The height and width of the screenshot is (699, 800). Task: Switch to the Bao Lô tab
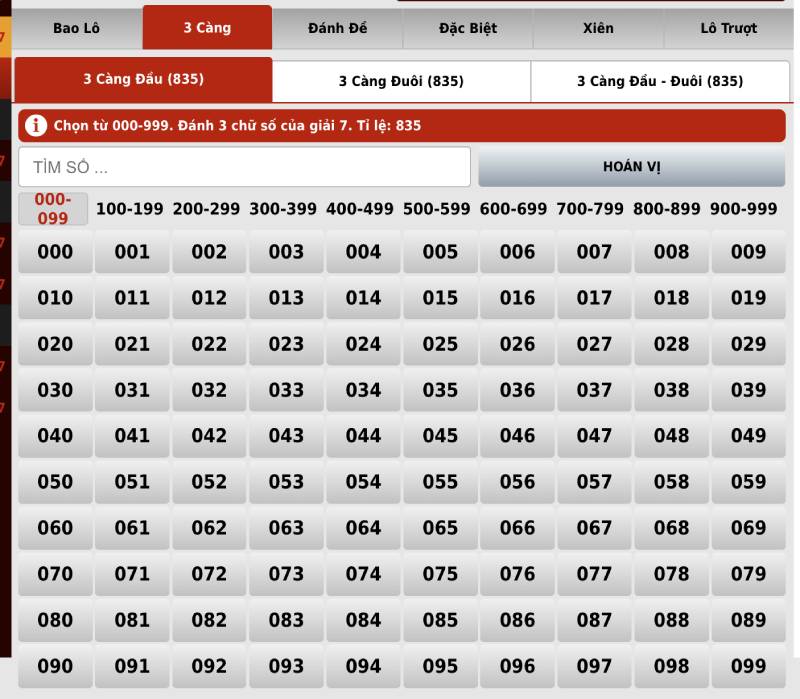point(76,28)
